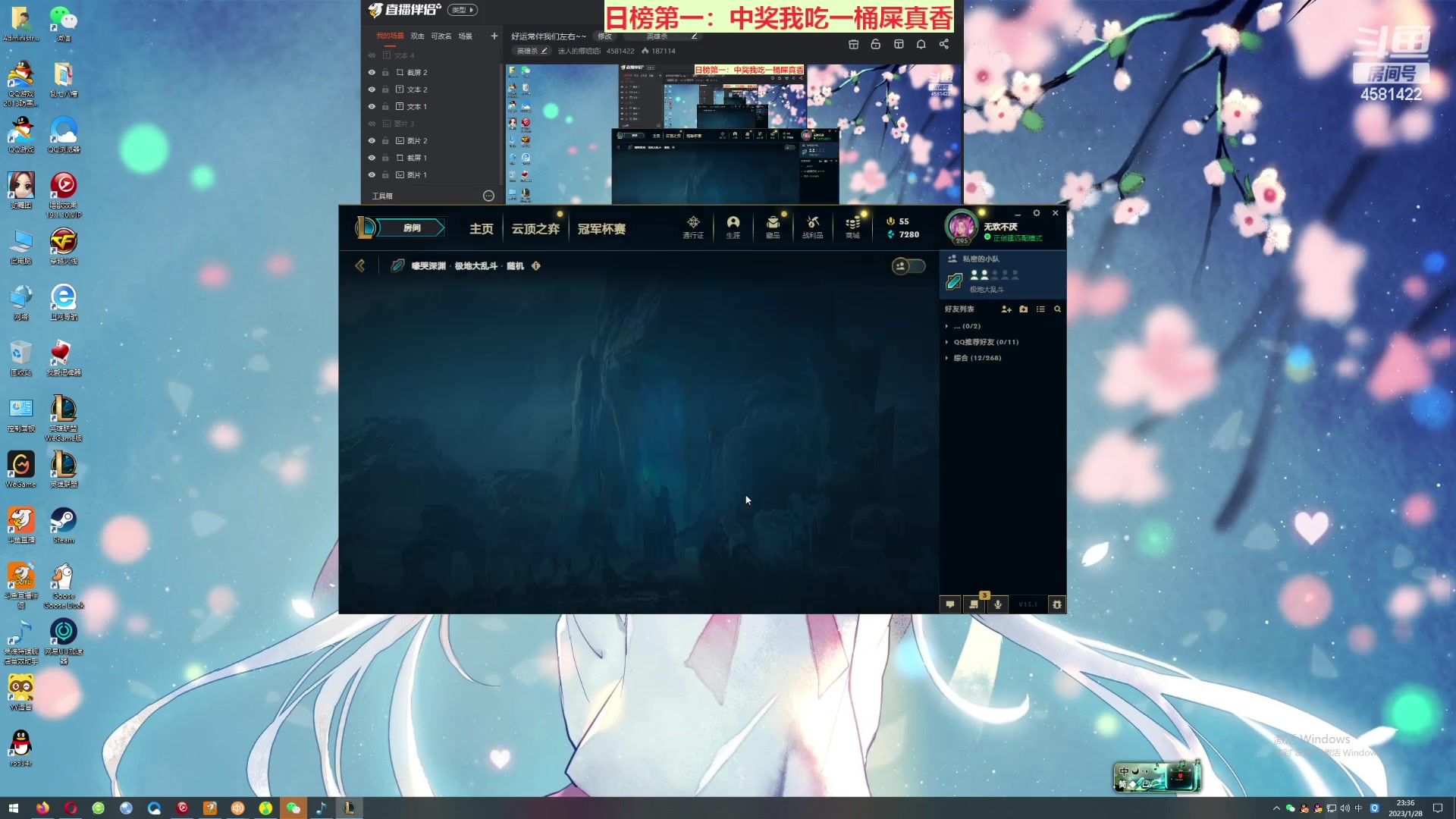Toggle the lobby open-party switch
1456x819 pixels.
point(908,266)
